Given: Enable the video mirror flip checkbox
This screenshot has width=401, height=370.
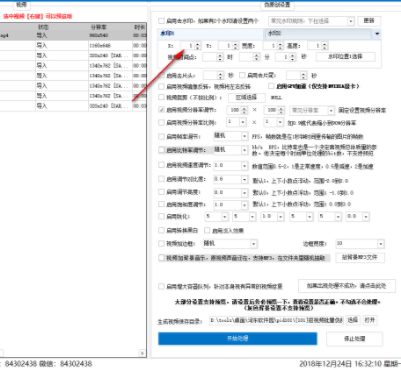Looking at the screenshot, I should click(x=161, y=87).
